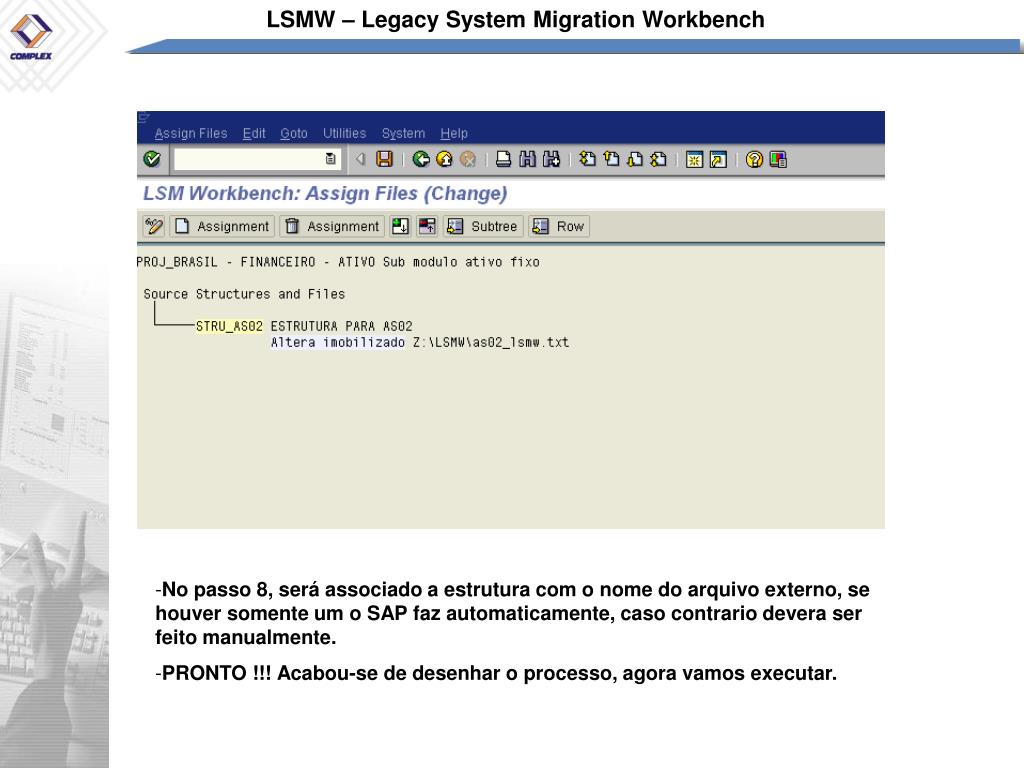The width and height of the screenshot is (1024, 768).
Task: Click the PROJ_BRASIL - FINANCEIRO project header line
Action: (338, 262)
